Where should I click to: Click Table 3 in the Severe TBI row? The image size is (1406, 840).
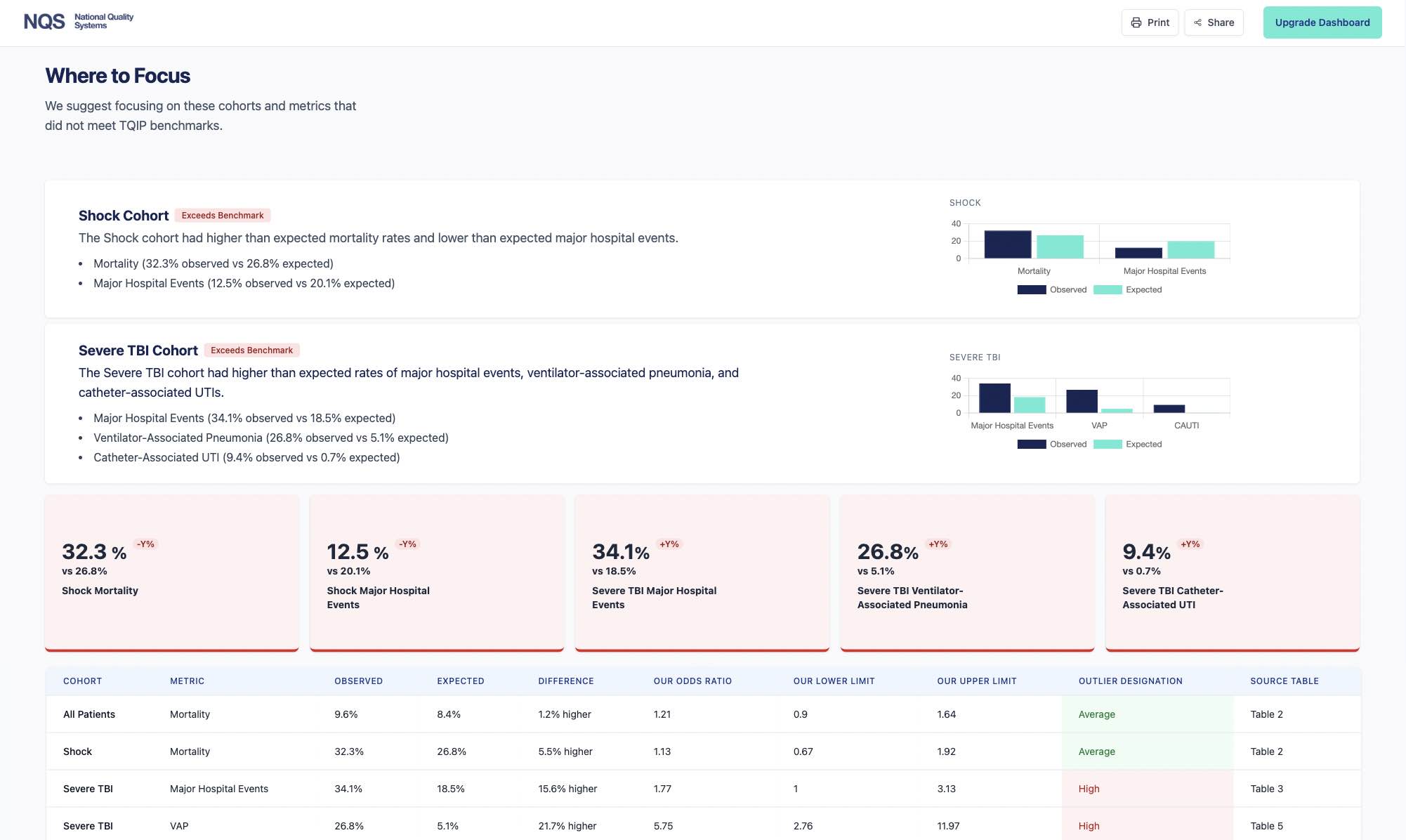click(1266, 789)
